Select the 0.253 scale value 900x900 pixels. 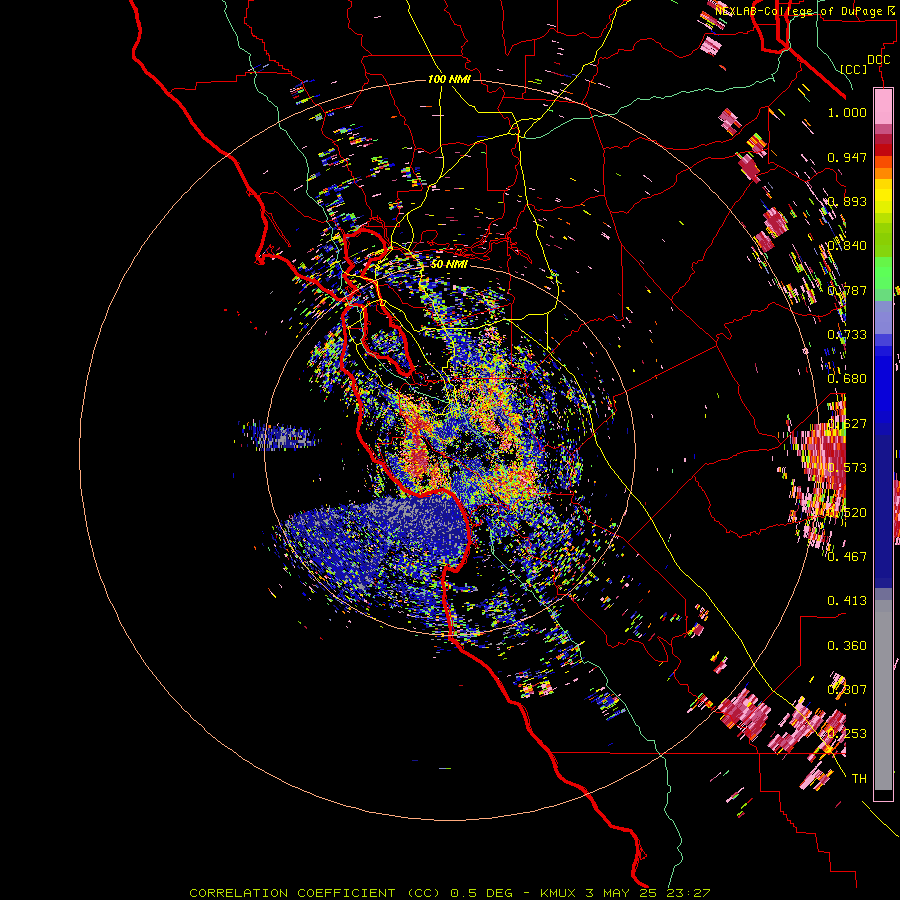(x=847, y=734)
